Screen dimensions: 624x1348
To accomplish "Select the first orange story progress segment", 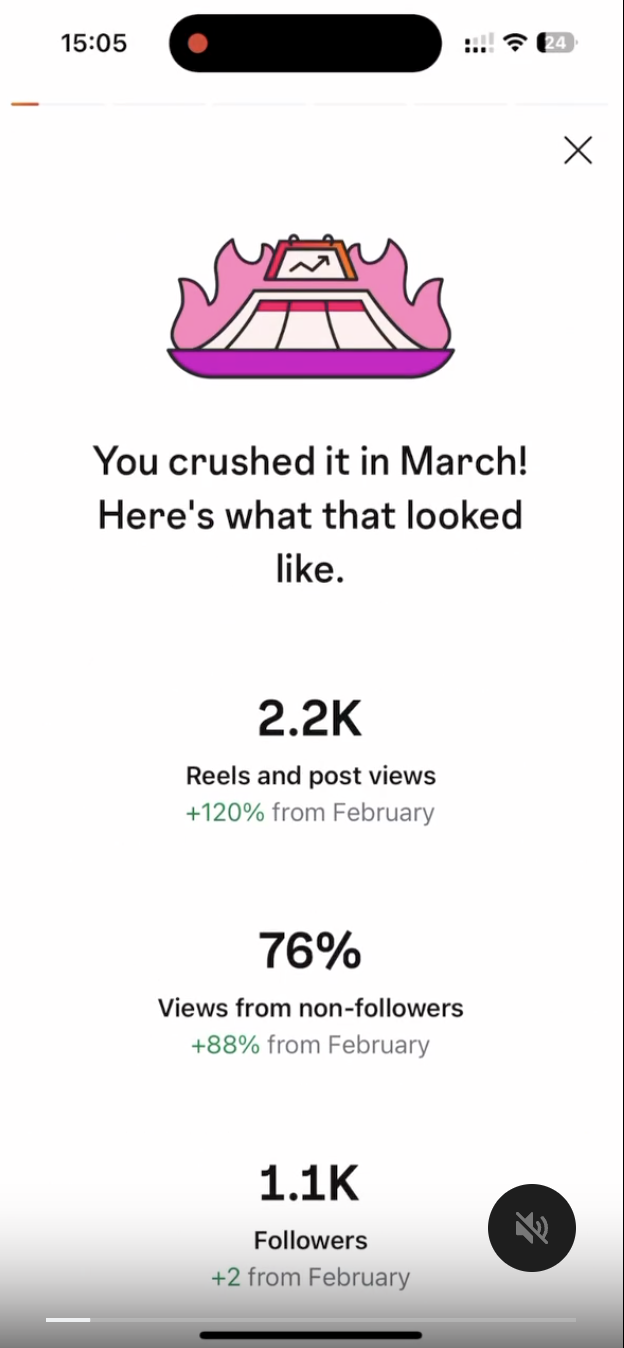I will pyautogui.click(x=25, y=104).
